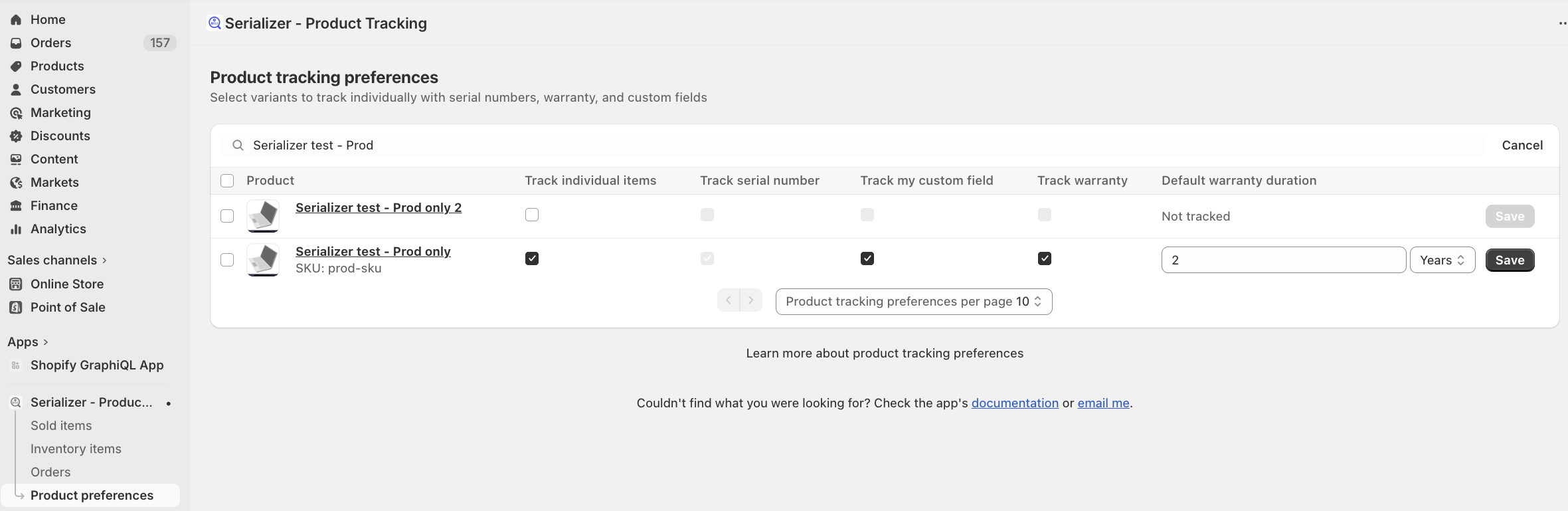The width and height of the screenshot is (1568, 511).
Task: Click the Home icon in sidebar
Action: (16, 20)
